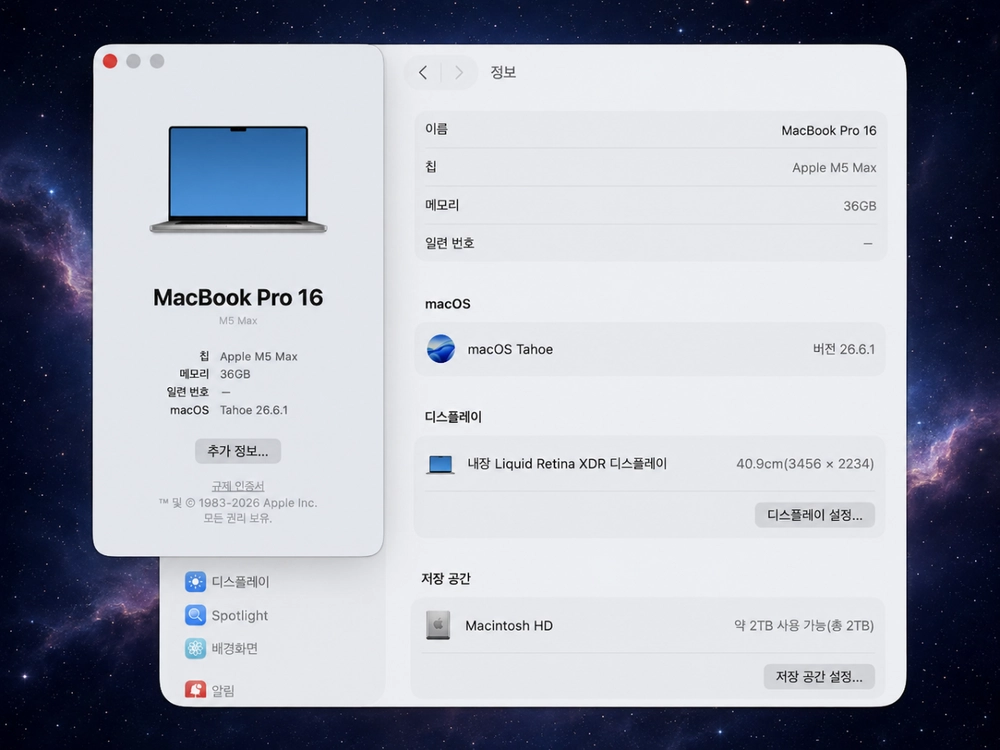Image resolution: width=1000 pixels, height=750 pixels.
Task: Click the back arrow in the 정보 toolbar
Action: tap(423, 73)
